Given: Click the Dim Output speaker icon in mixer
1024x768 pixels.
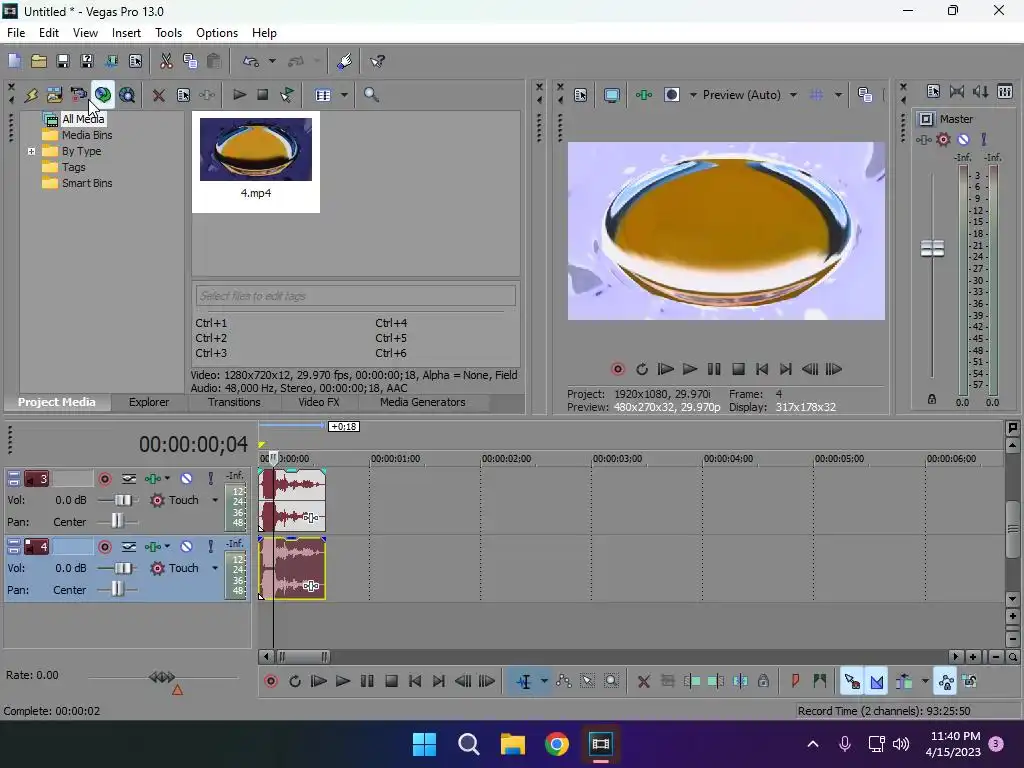Looking at the screenshot, I should click(x=981, y=92).
